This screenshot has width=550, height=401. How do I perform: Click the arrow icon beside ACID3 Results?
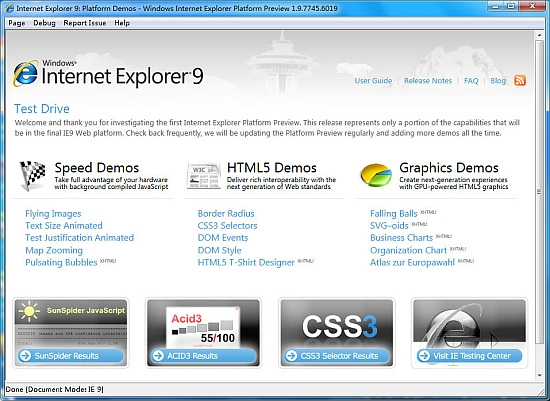tap(158, 355)
